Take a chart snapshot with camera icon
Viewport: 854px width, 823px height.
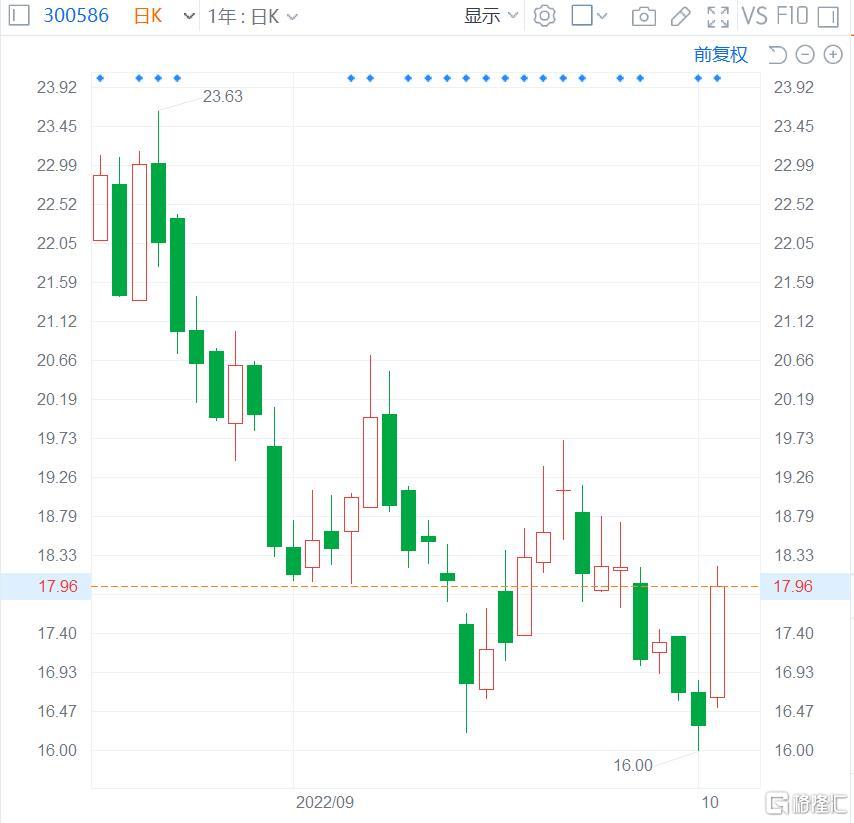tap(644, 17)
